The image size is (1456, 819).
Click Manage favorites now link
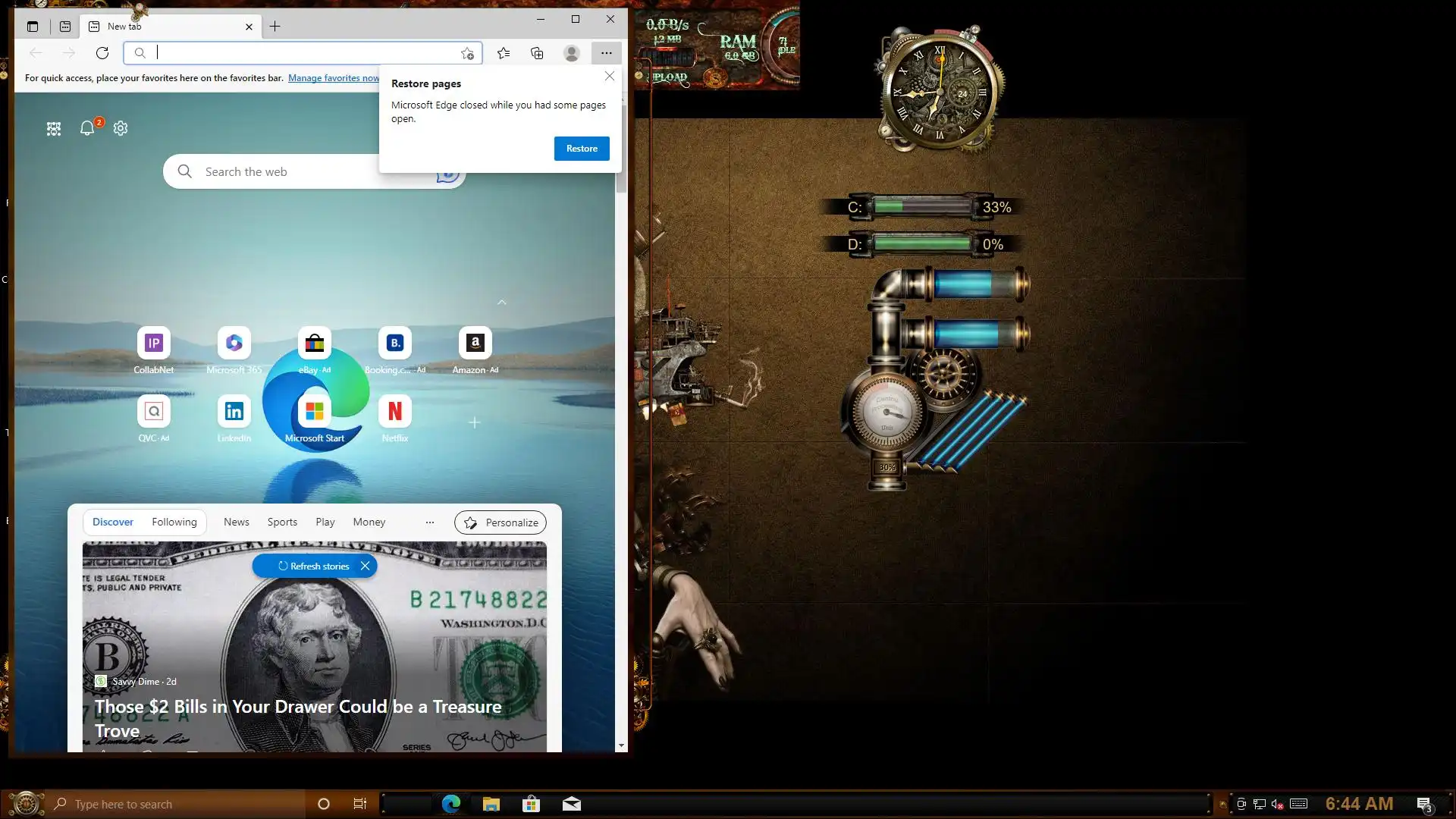pos(334,78)
